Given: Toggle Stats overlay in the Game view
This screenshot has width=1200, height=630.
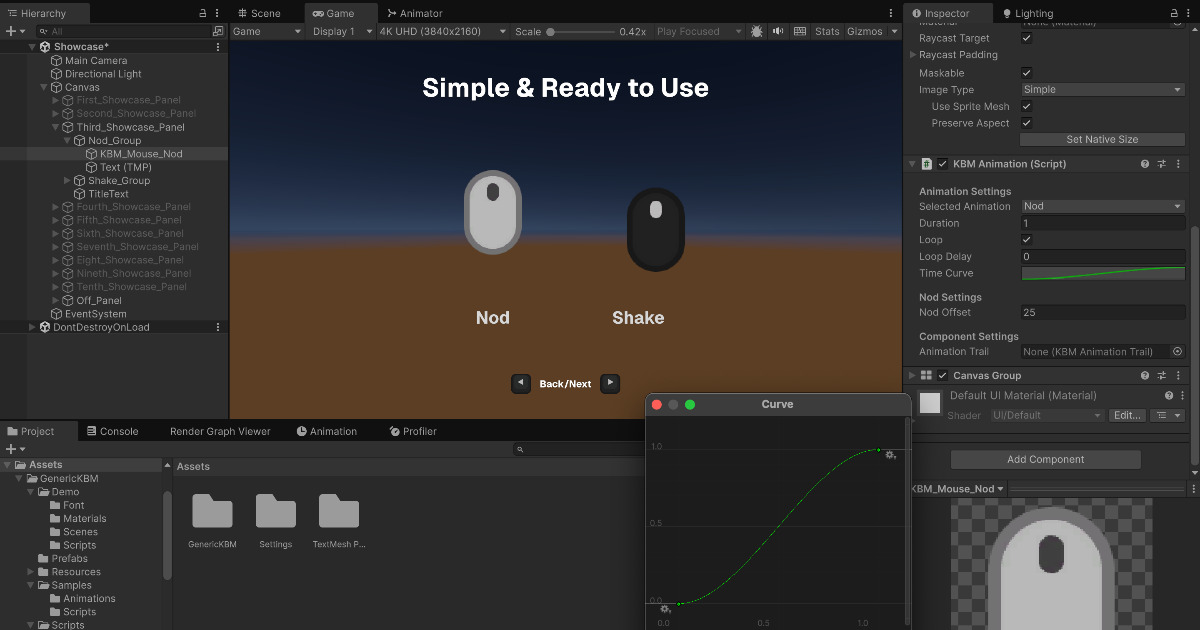Looking at the screenshot, I should click(827, 31).
